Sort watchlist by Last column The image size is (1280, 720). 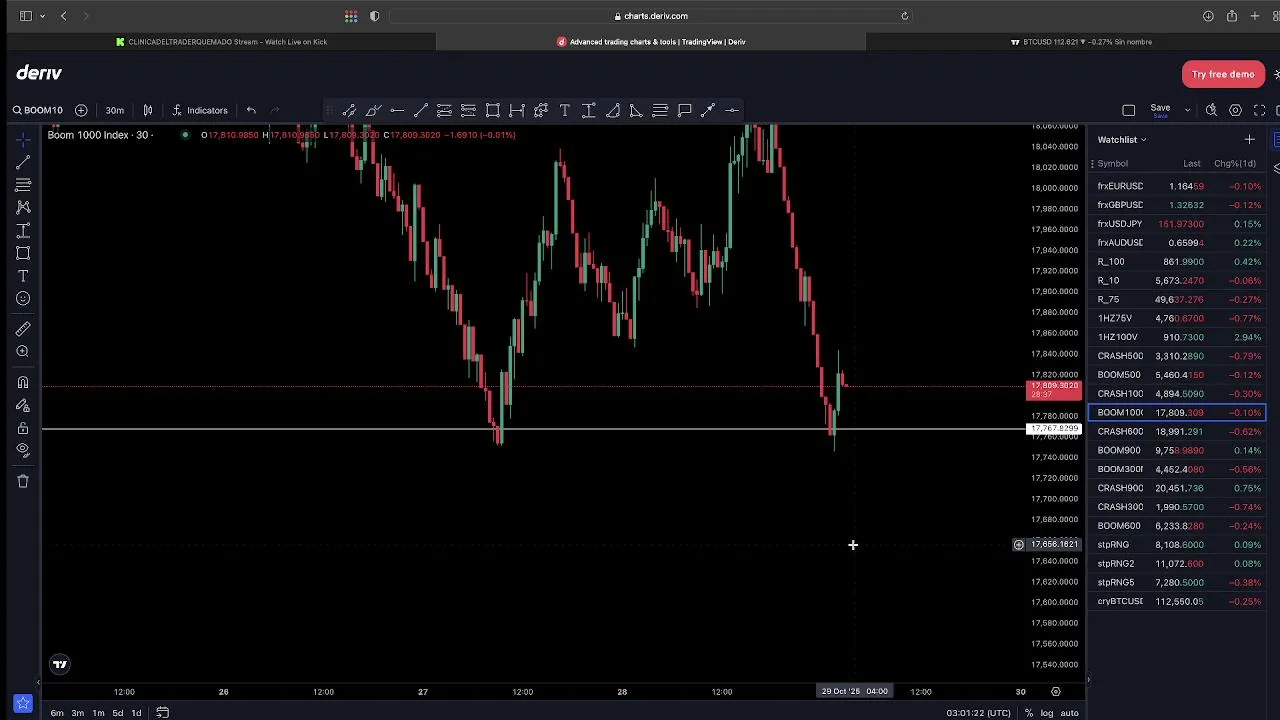point(1192,163)
